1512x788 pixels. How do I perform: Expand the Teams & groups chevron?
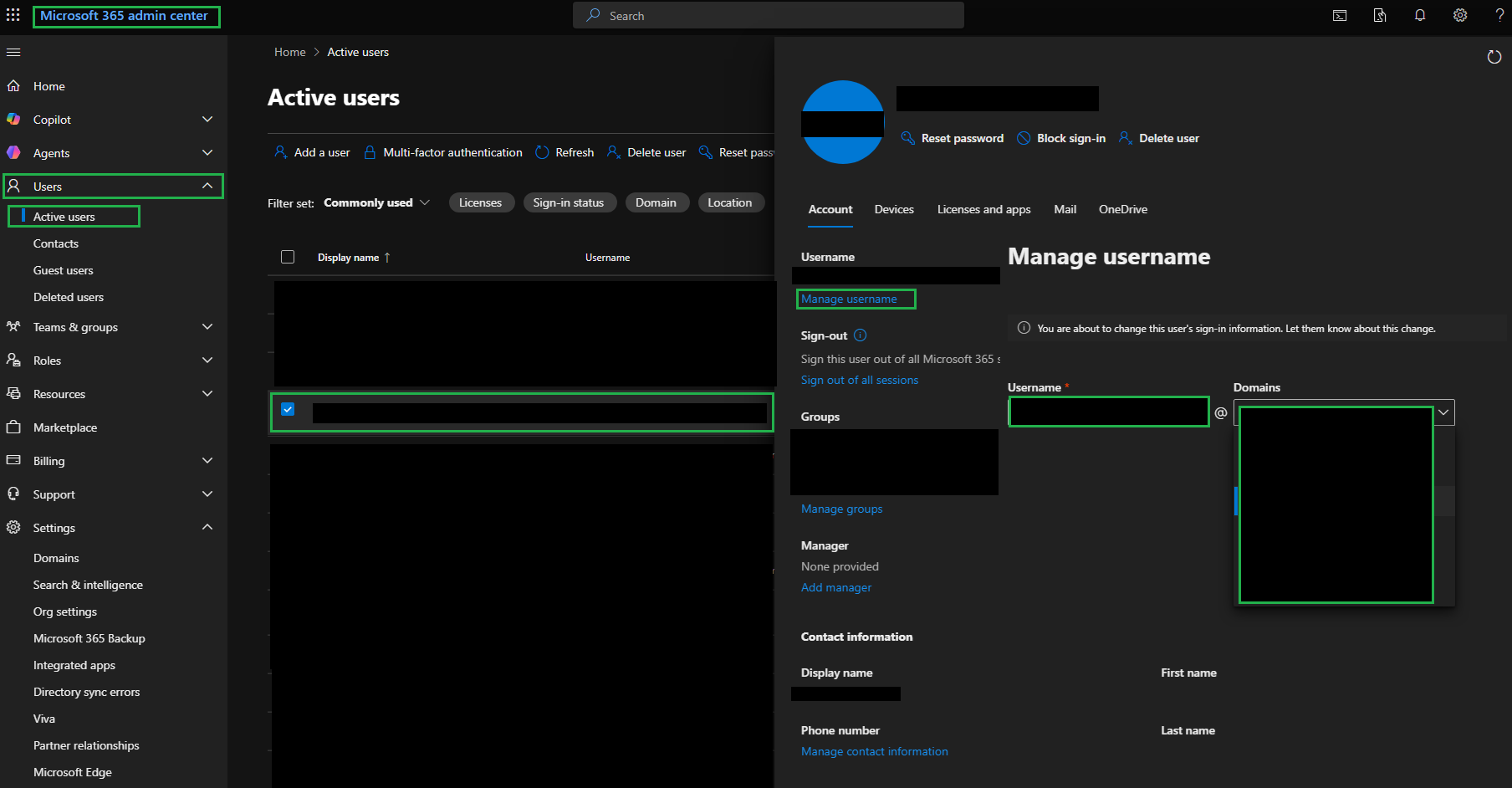click(x=207, y=327)
